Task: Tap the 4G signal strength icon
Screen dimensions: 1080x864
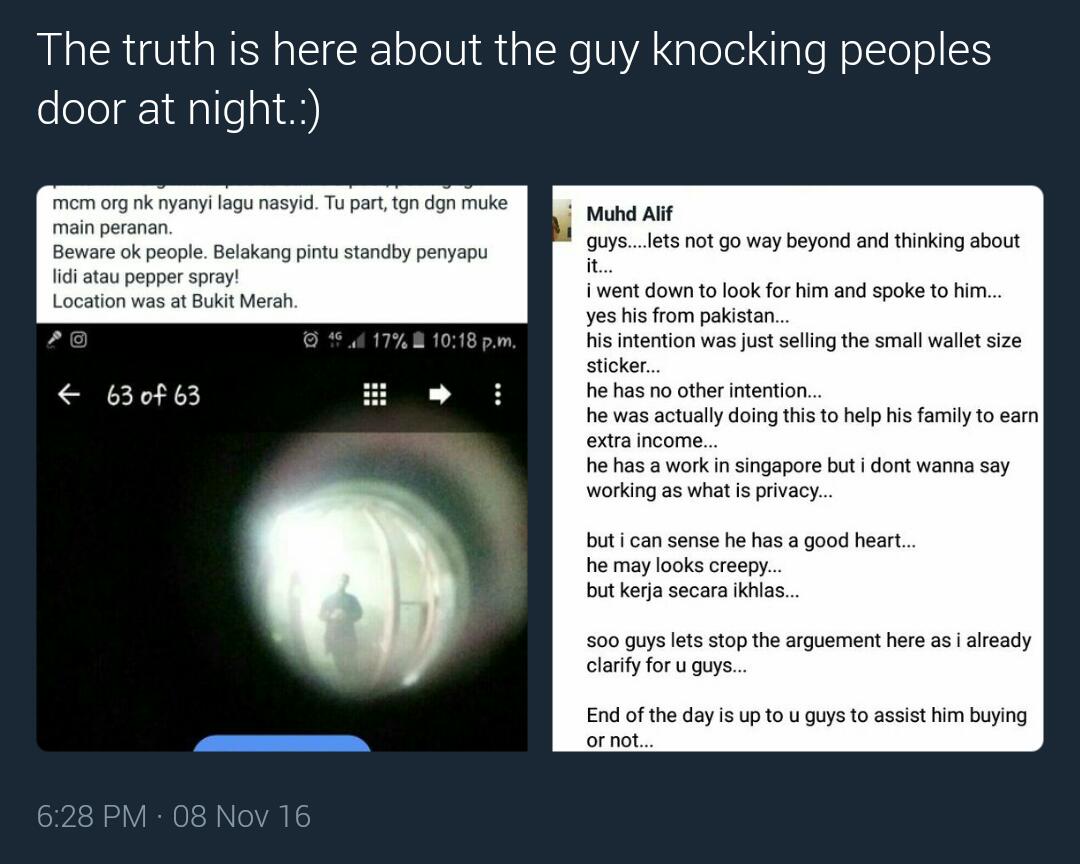Action: (346, 340)
